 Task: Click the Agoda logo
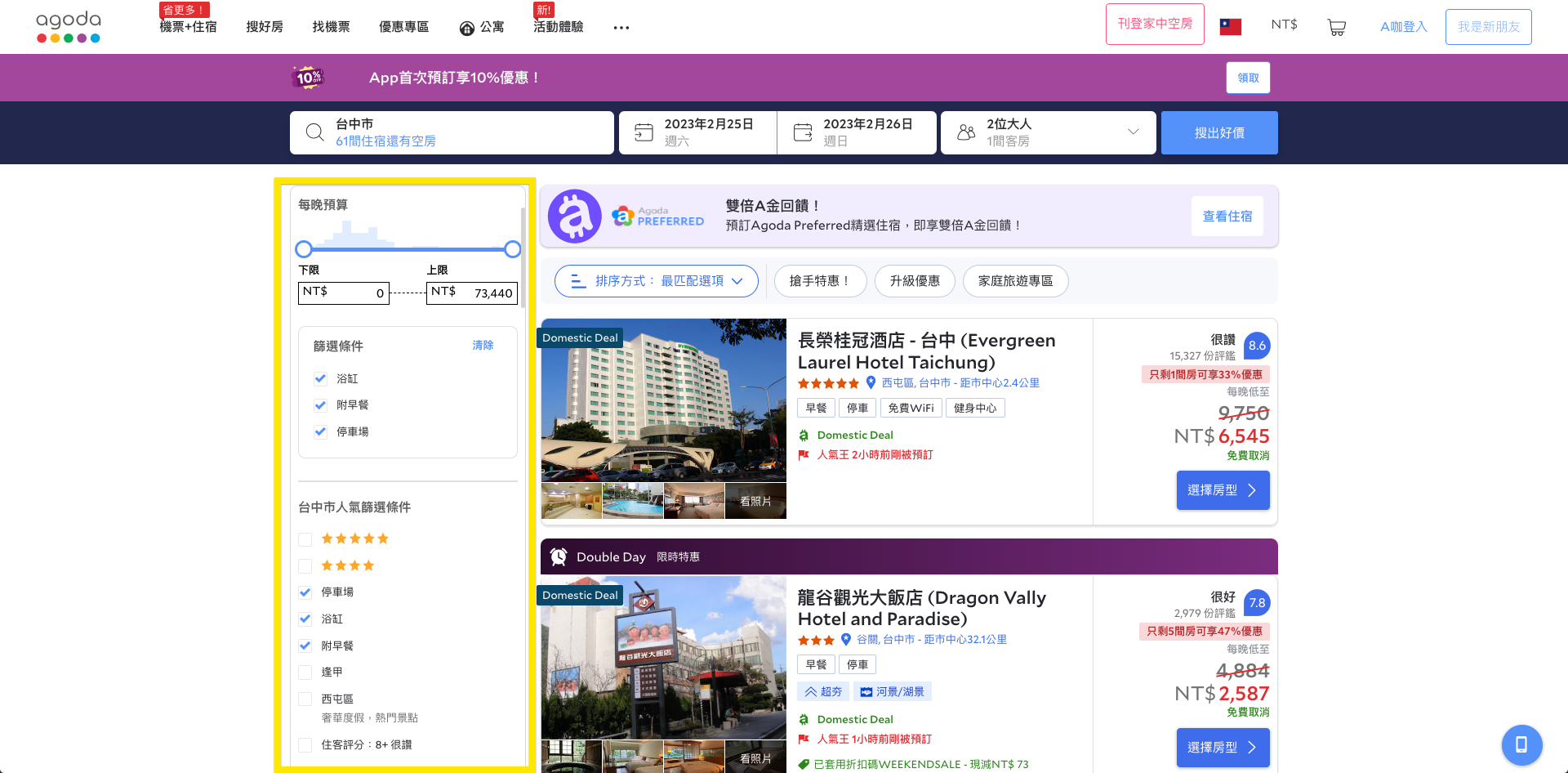69,27
